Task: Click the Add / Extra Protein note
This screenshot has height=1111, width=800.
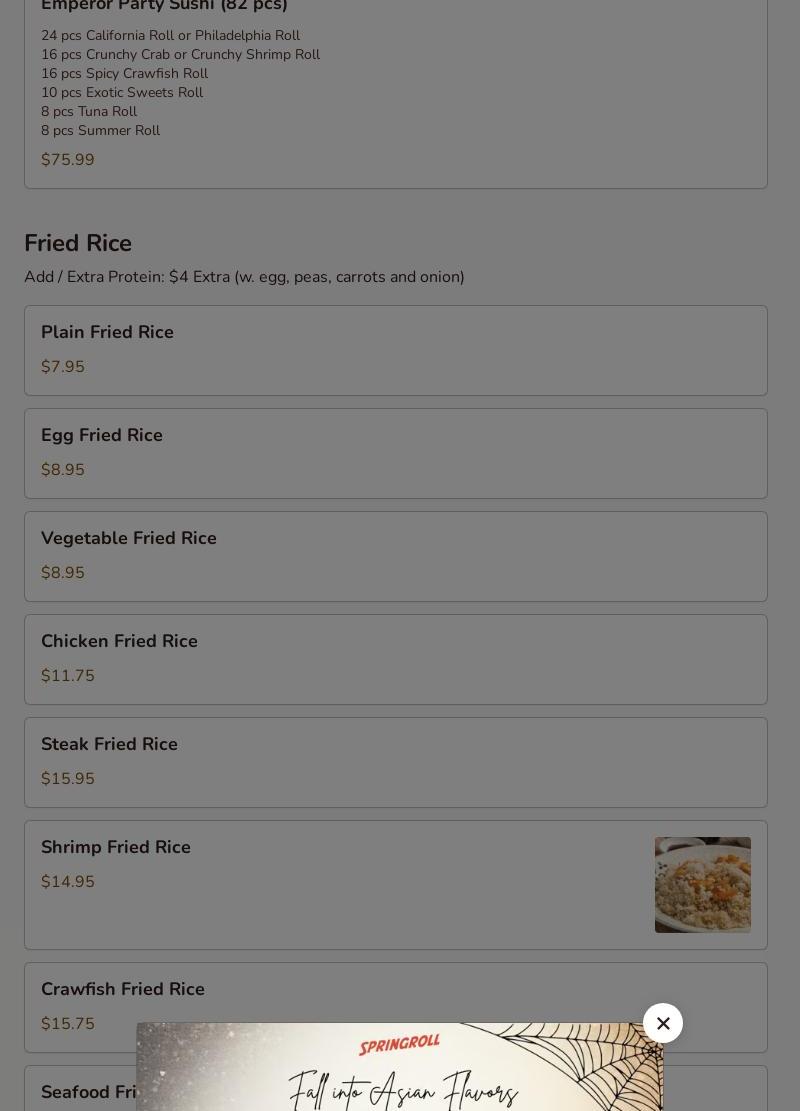Action: click(244, 277)
